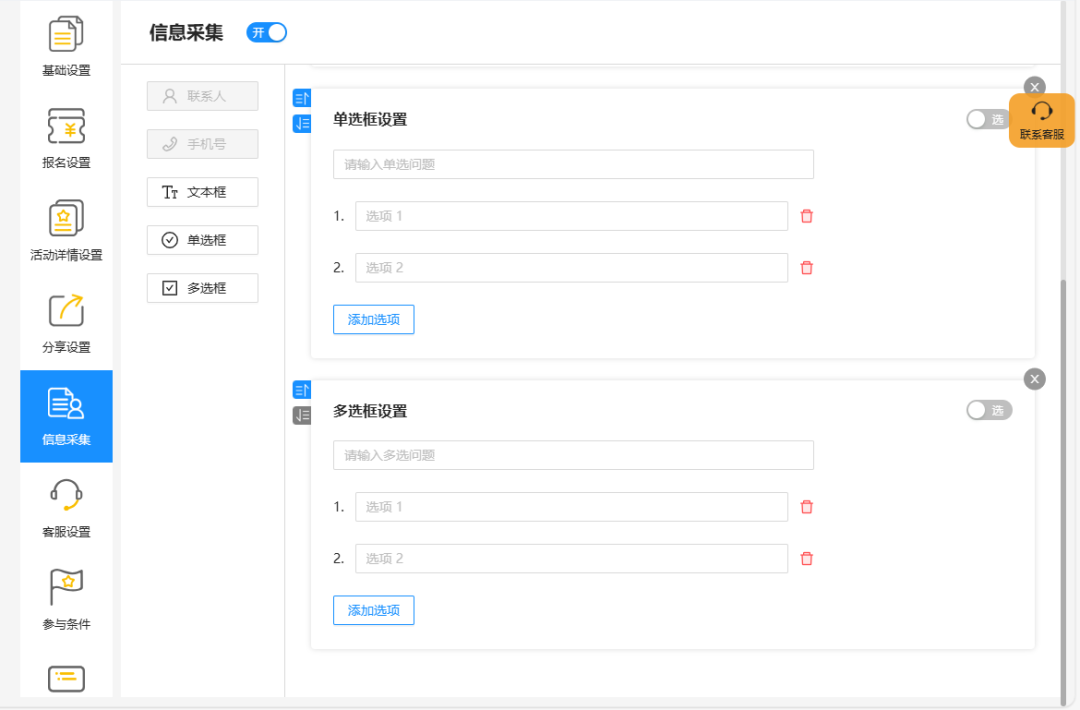Delete 选项 2 in 多选框设置 via trash icon
The width and height of the screenshot is (1080, 710).
(x=806, y=558)
